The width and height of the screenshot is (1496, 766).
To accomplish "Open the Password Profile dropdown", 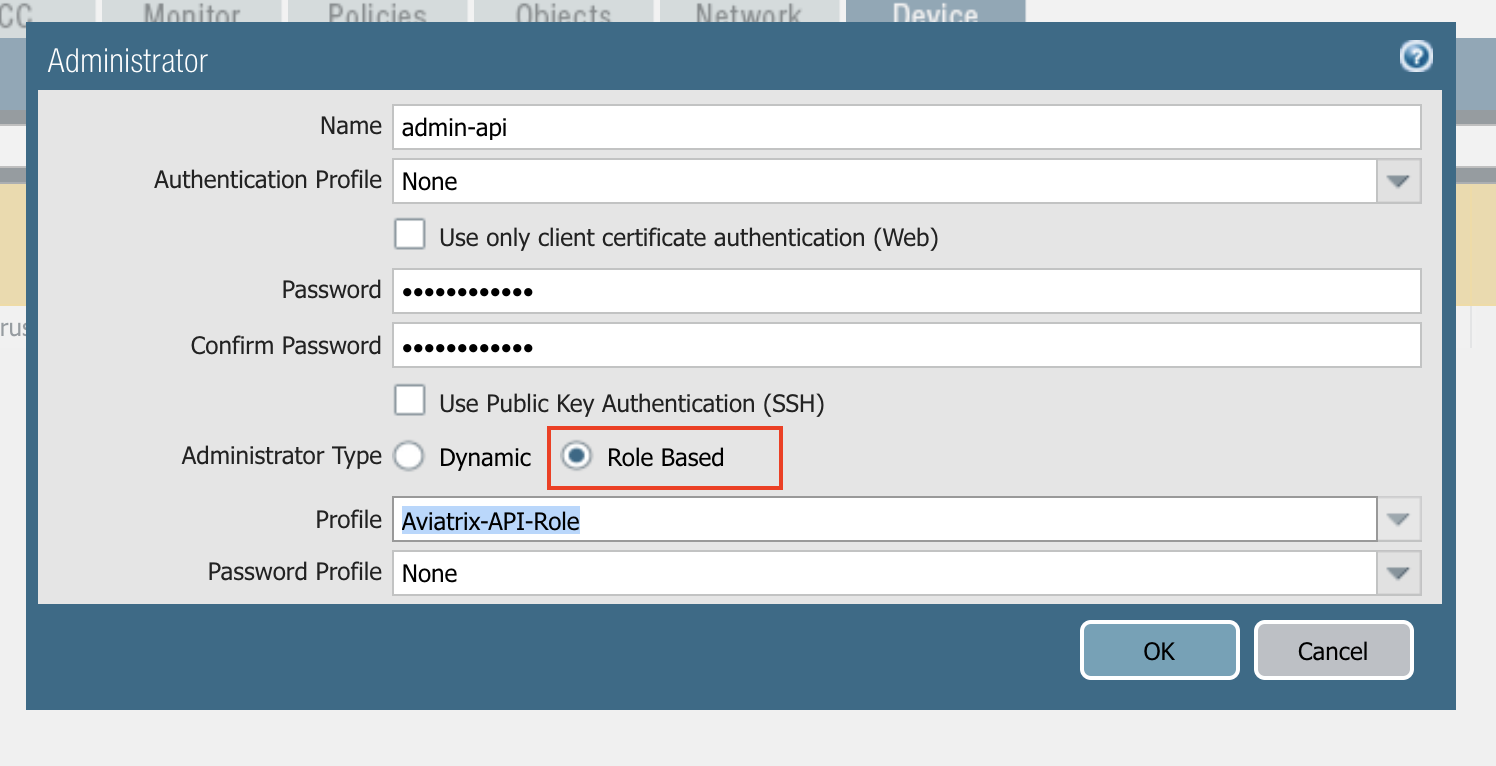I will pyautogui.click(x=1399, y=573).
